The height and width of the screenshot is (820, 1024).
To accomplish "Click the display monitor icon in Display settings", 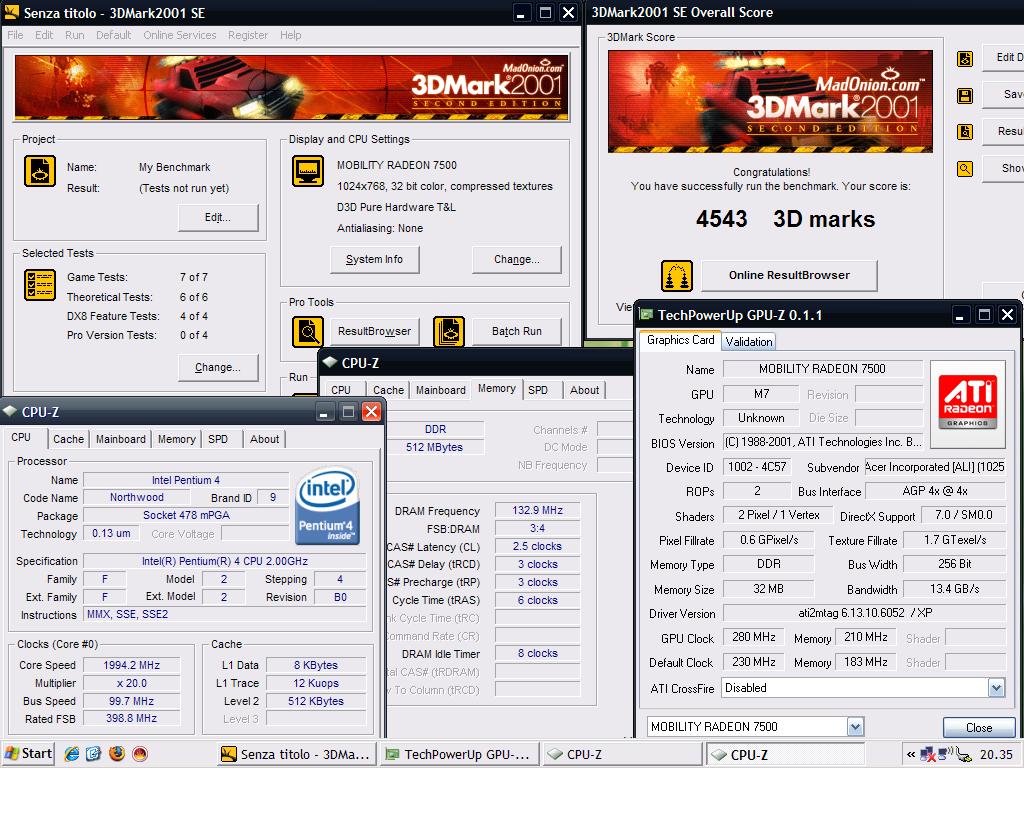I will click(x=308, y=171).
